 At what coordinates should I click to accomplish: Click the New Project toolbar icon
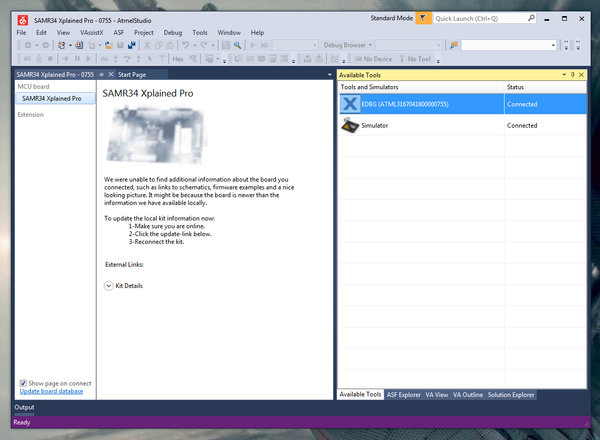point(61,45)
